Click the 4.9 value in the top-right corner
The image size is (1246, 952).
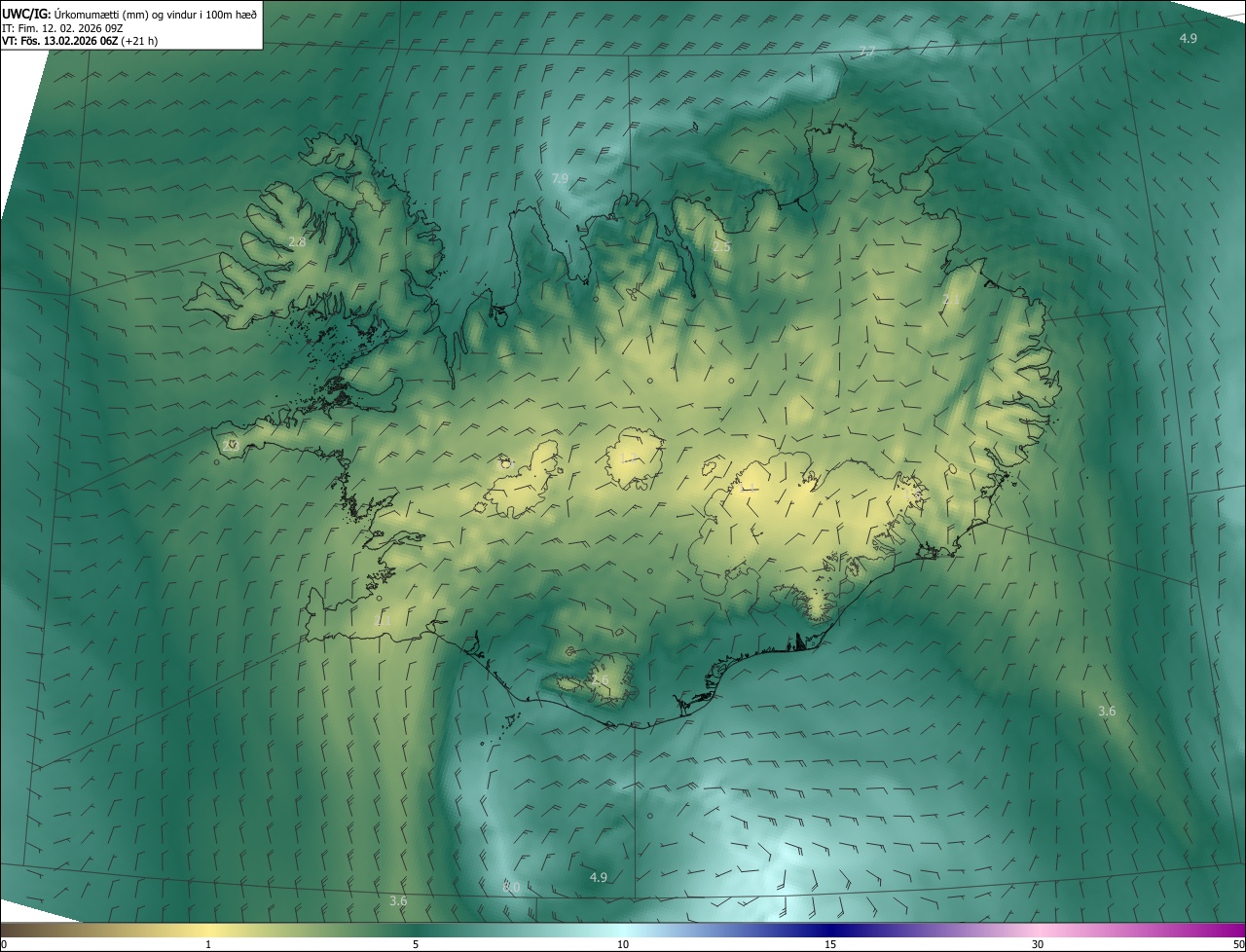[x=1189, y=38]
